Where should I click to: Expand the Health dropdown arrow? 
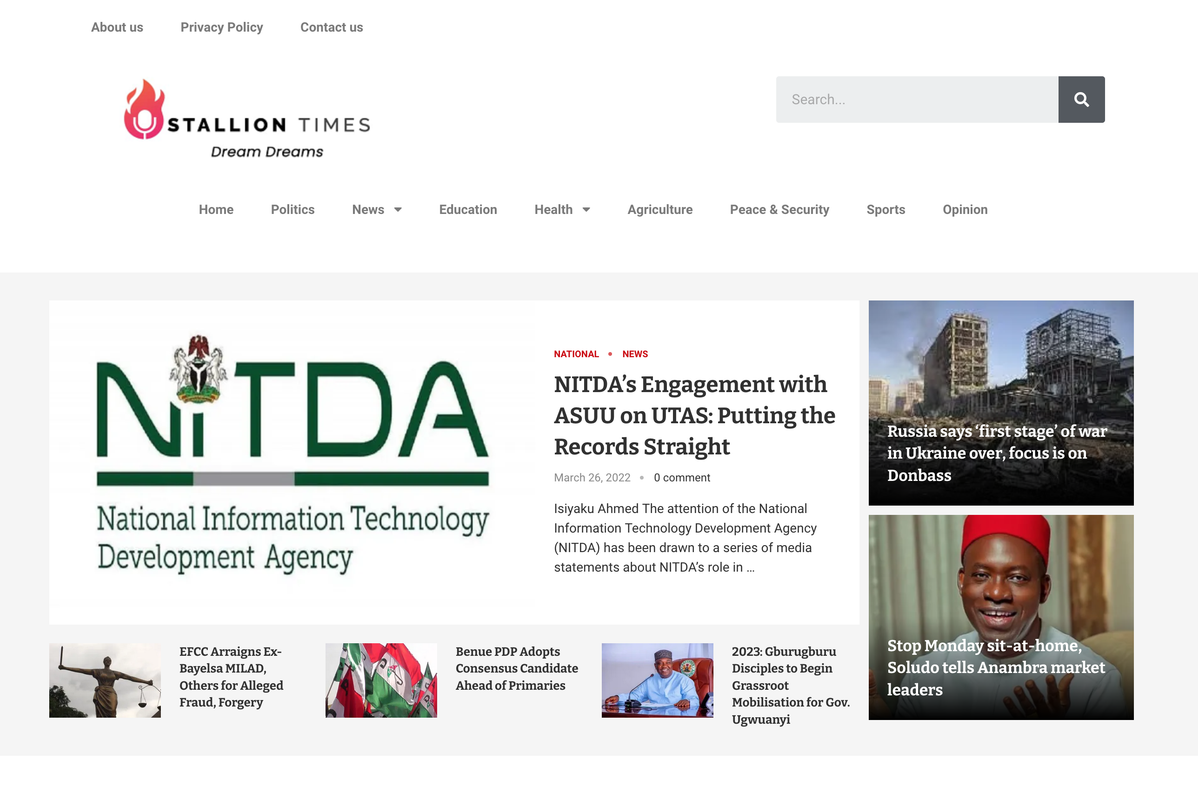point(586,209)
